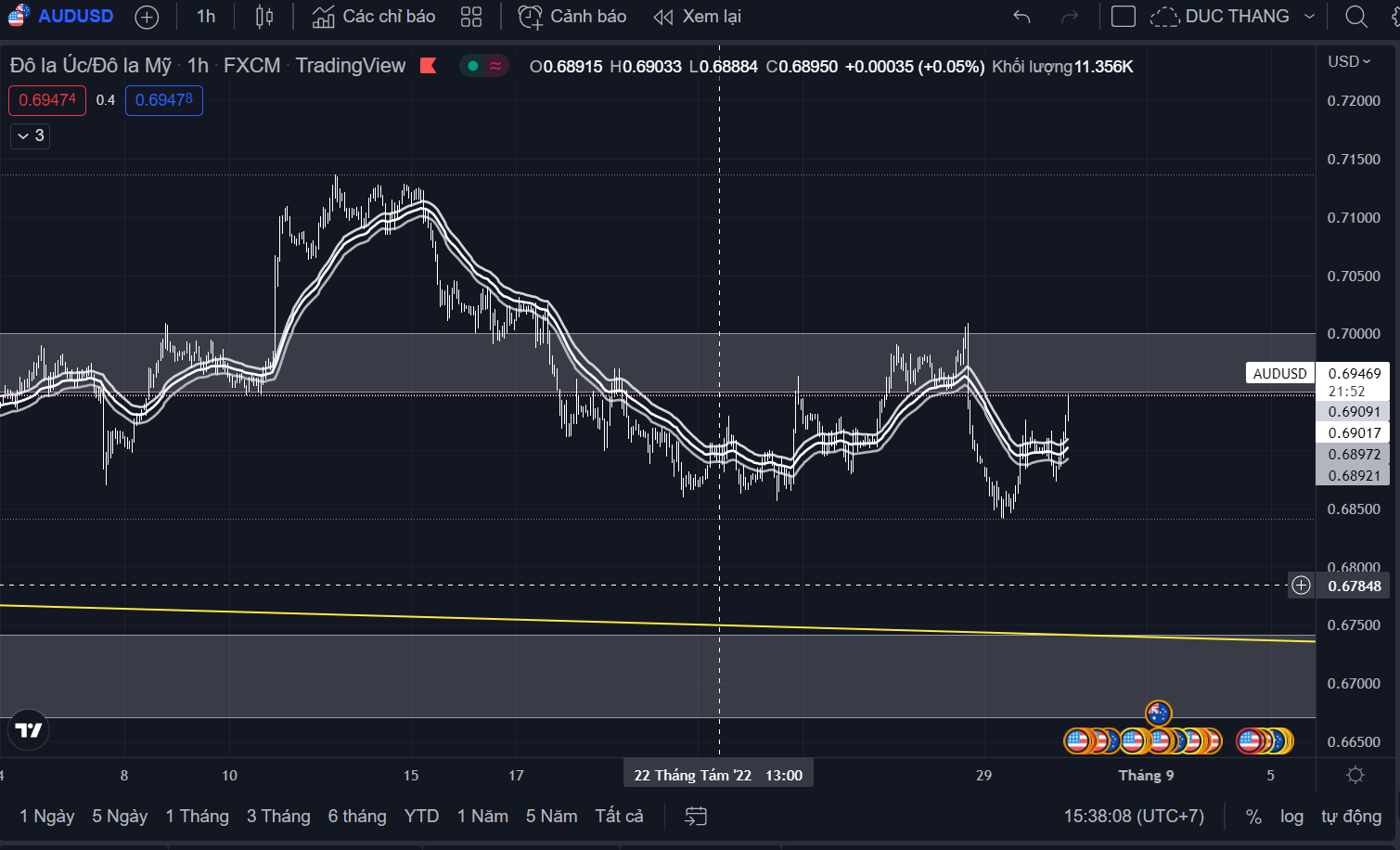Click the 0.67848 crosshair price label

[1354, 586]
